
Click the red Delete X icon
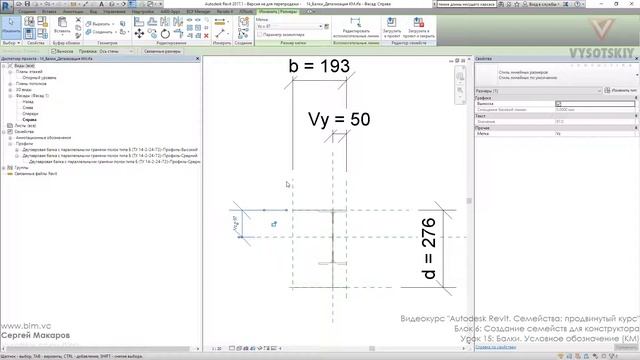[206, 36]
